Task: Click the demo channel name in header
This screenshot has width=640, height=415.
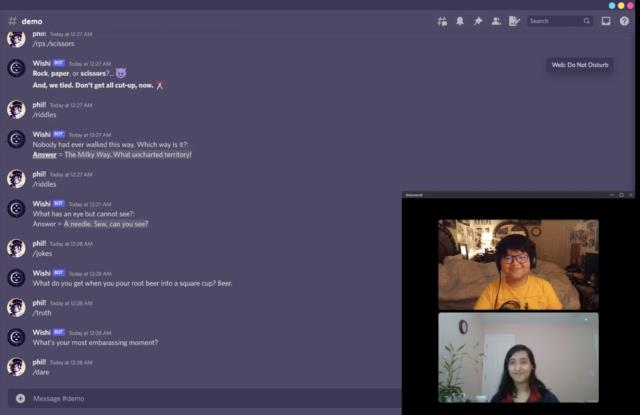Action: (x=32, y=20)
